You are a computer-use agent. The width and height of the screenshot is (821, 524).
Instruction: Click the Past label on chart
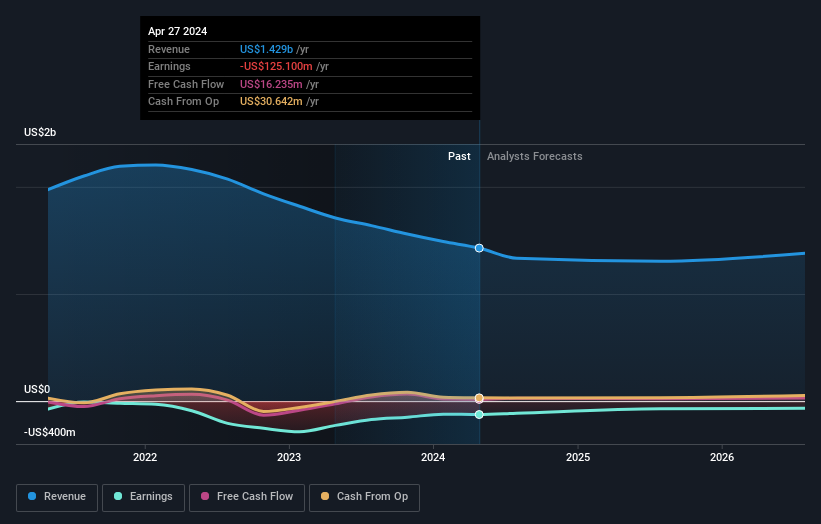pos(459,156)
